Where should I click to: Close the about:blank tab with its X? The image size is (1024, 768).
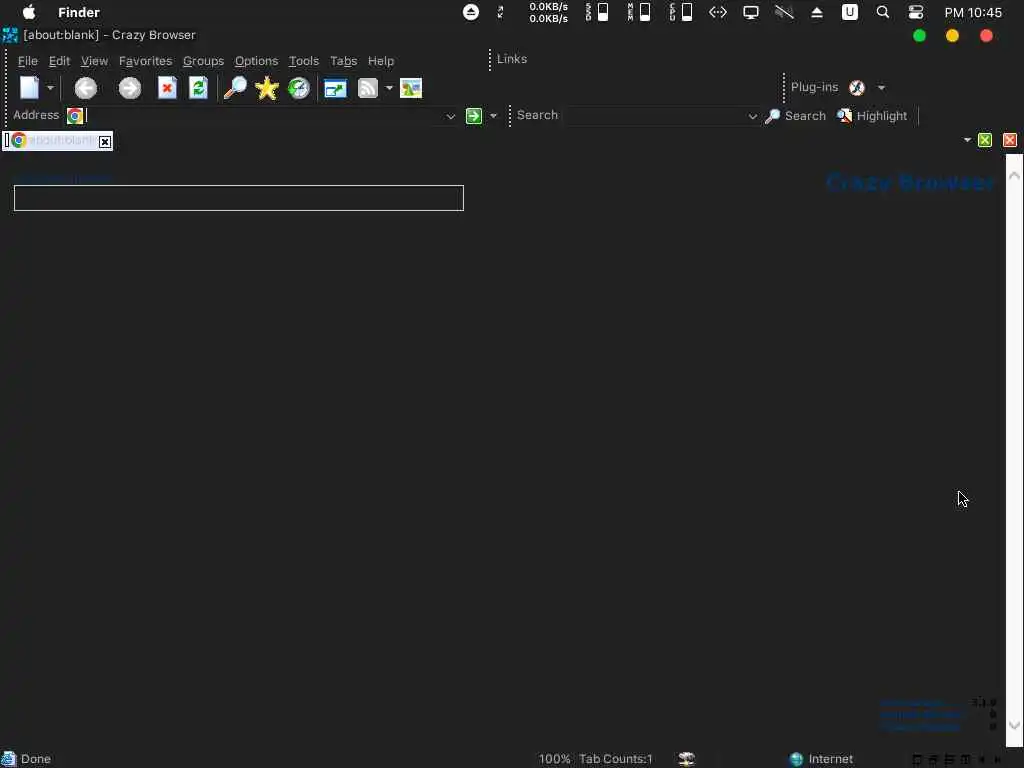tap(104, 141)
